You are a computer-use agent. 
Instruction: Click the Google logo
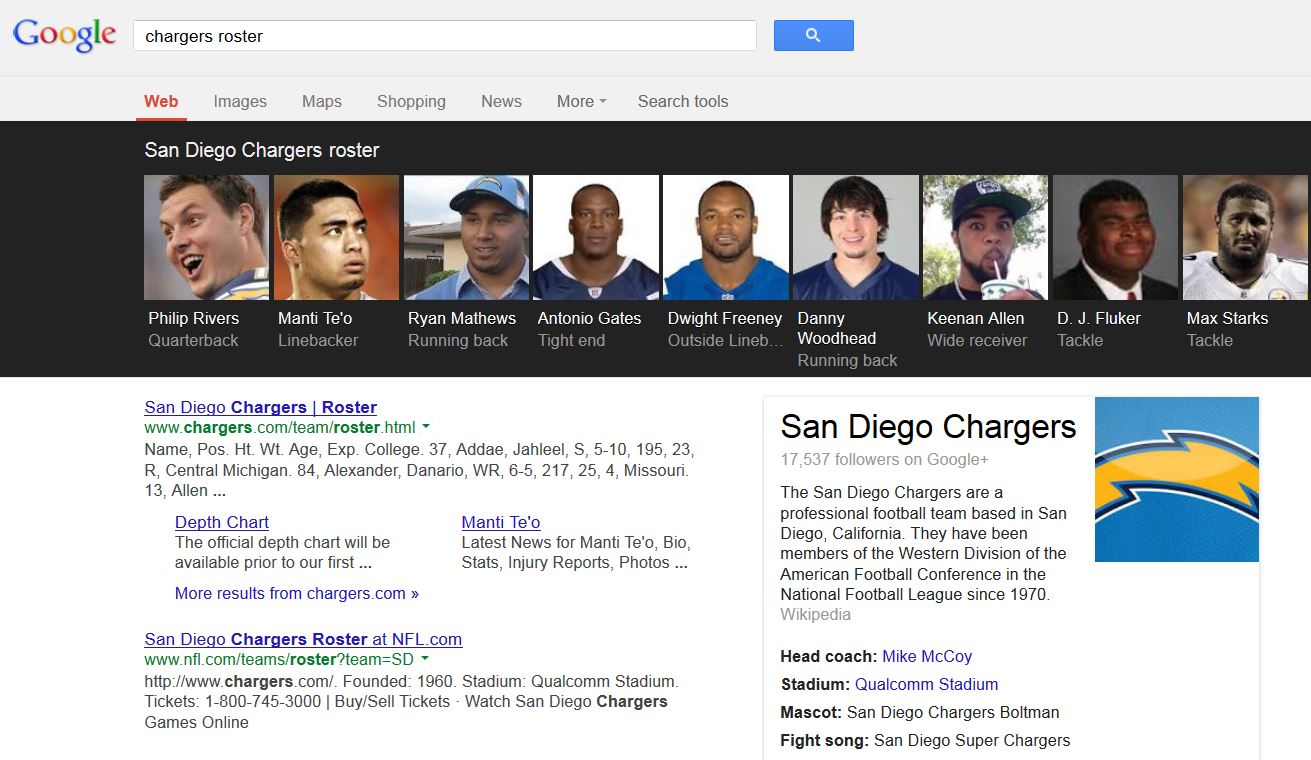(x=65, y=35)
